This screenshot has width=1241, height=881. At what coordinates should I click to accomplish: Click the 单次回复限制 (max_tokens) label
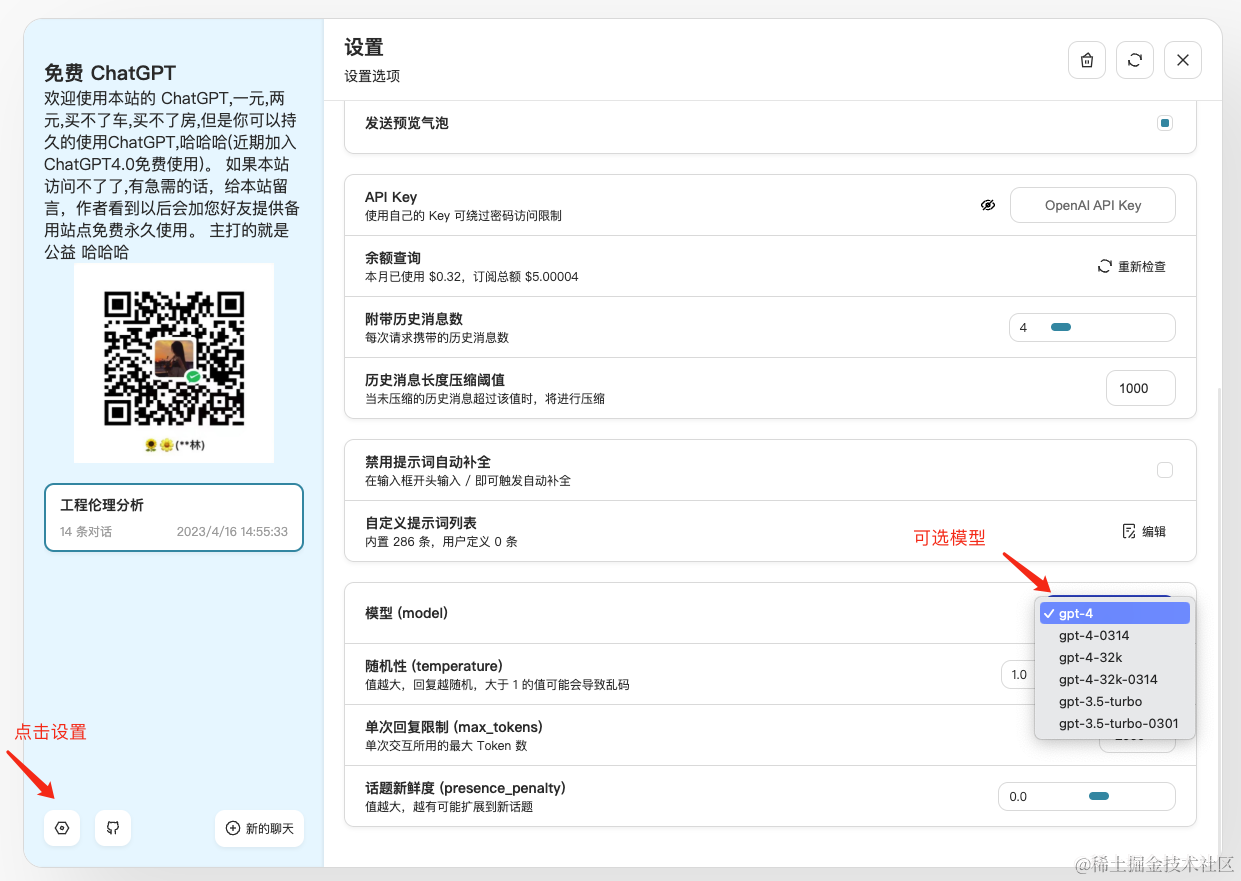454,727
